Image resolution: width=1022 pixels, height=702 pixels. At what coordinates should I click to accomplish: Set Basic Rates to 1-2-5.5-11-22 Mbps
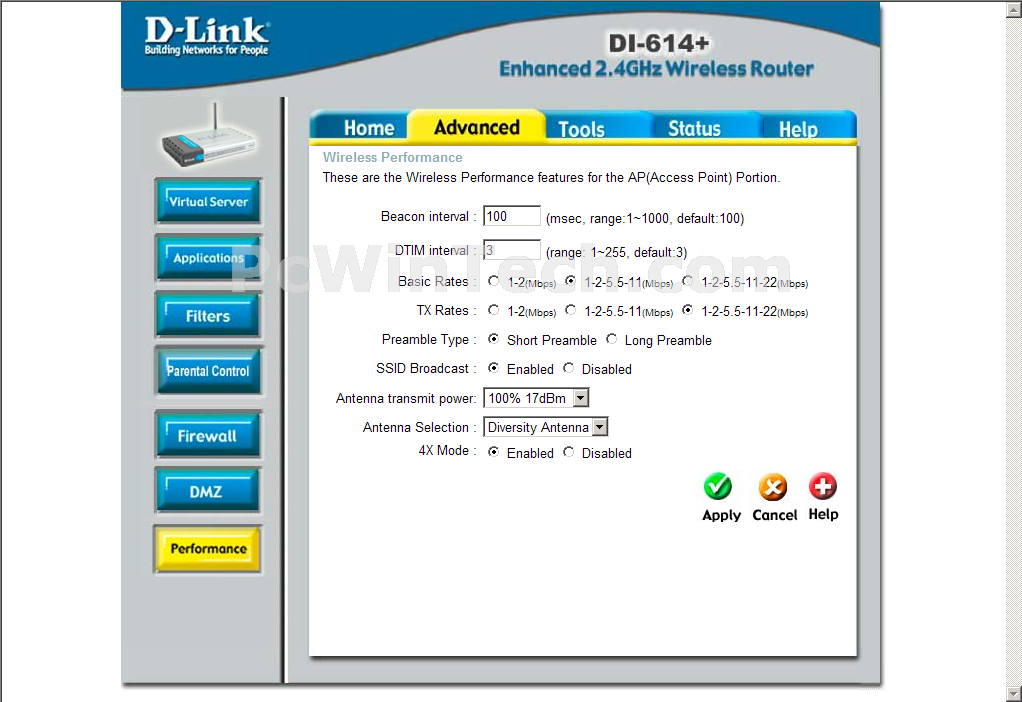(x=687, y=281)
